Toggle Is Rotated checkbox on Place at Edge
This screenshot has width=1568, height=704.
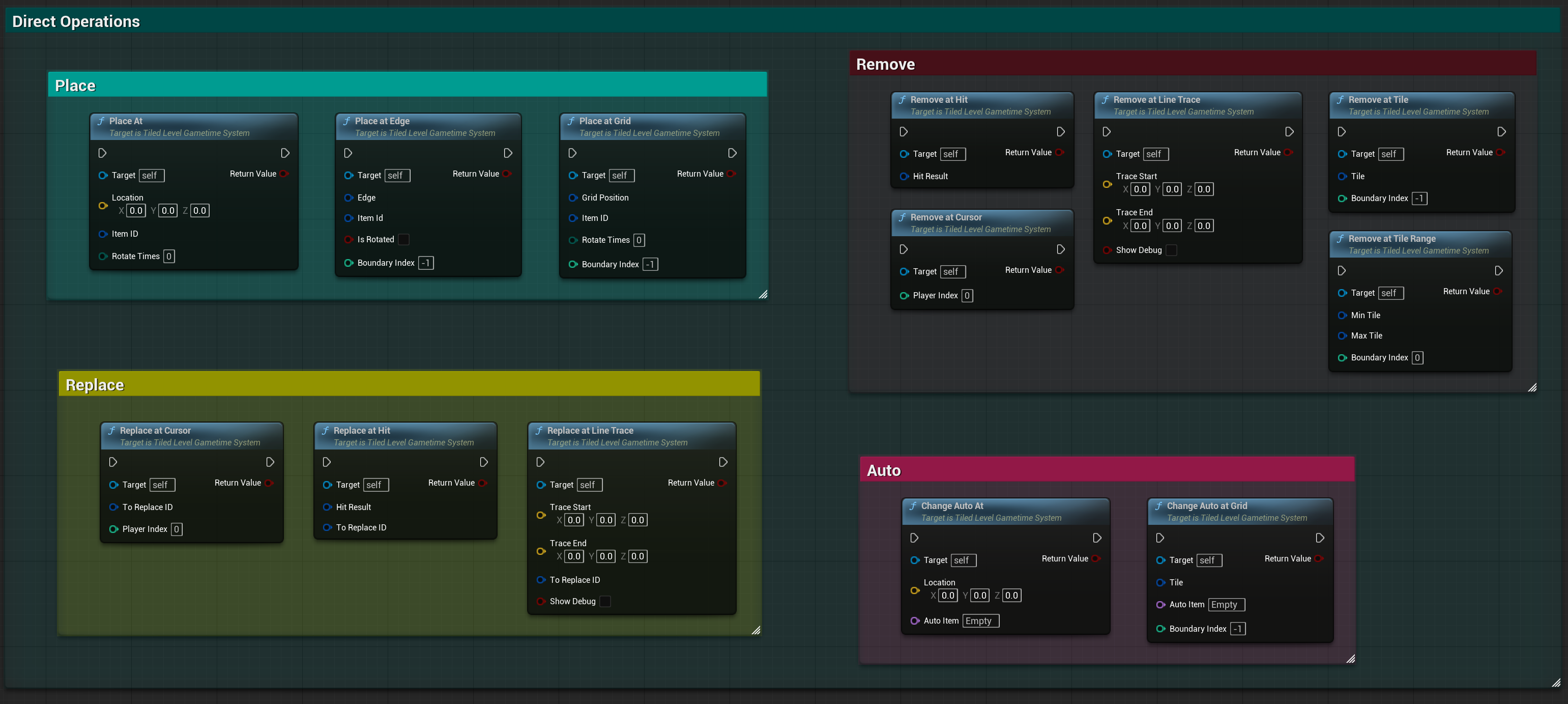coord(403,239)
